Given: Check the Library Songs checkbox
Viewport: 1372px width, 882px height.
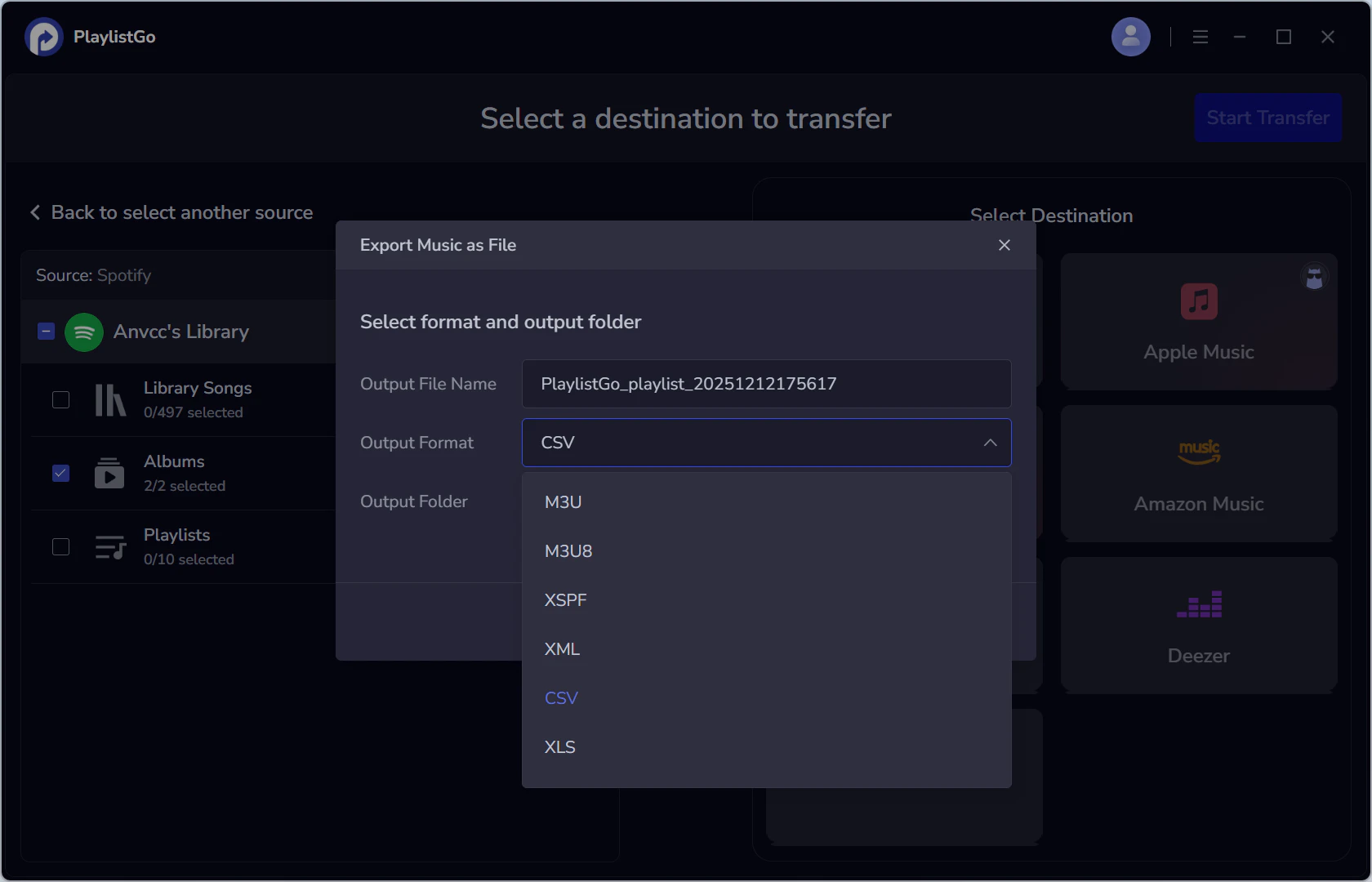Looking at the screenshot, I should pos(60,399).
